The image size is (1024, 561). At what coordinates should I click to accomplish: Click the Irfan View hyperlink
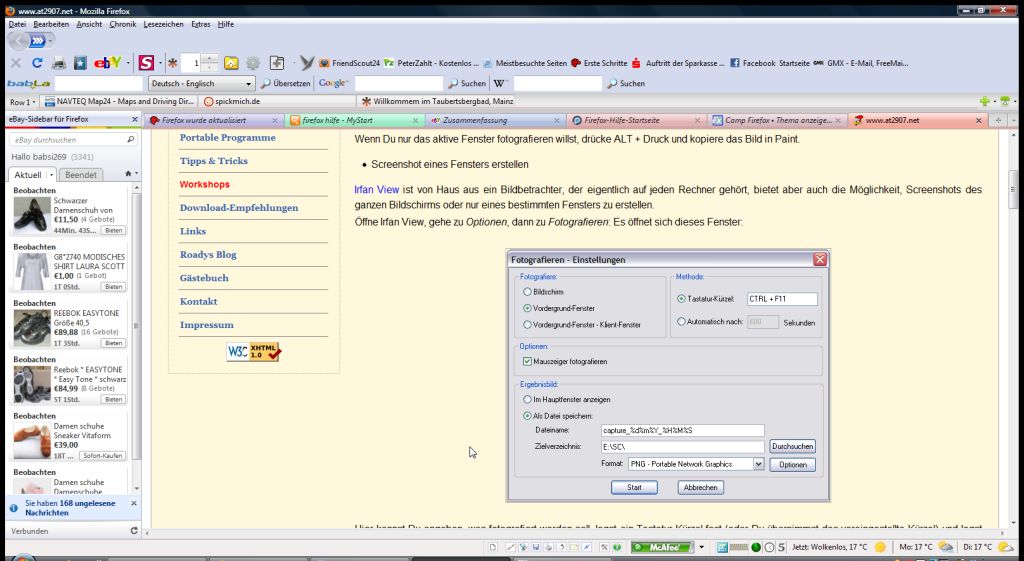click(377, 189)
